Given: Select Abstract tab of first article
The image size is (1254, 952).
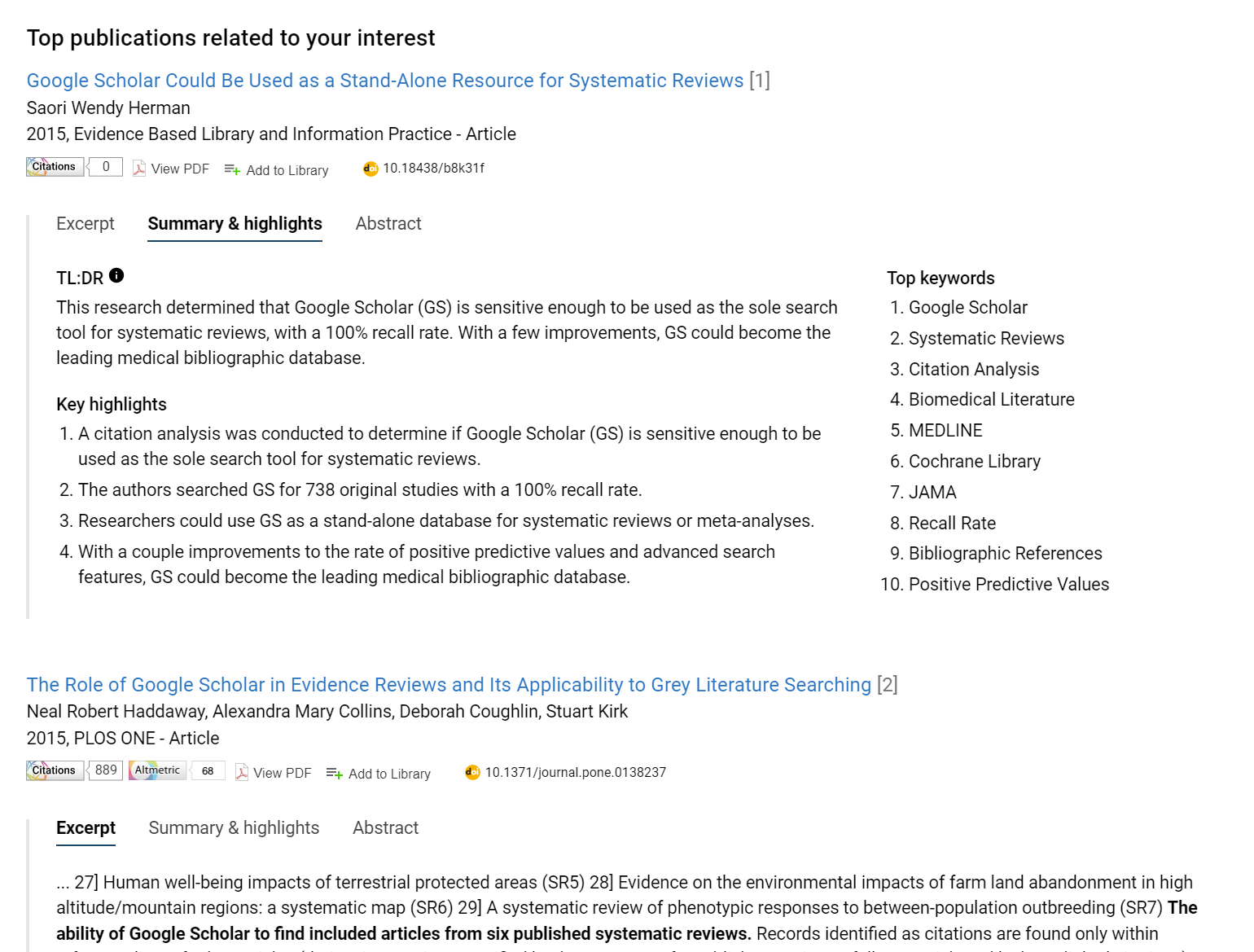Looking at the screenshot, I should click(388, 224).
